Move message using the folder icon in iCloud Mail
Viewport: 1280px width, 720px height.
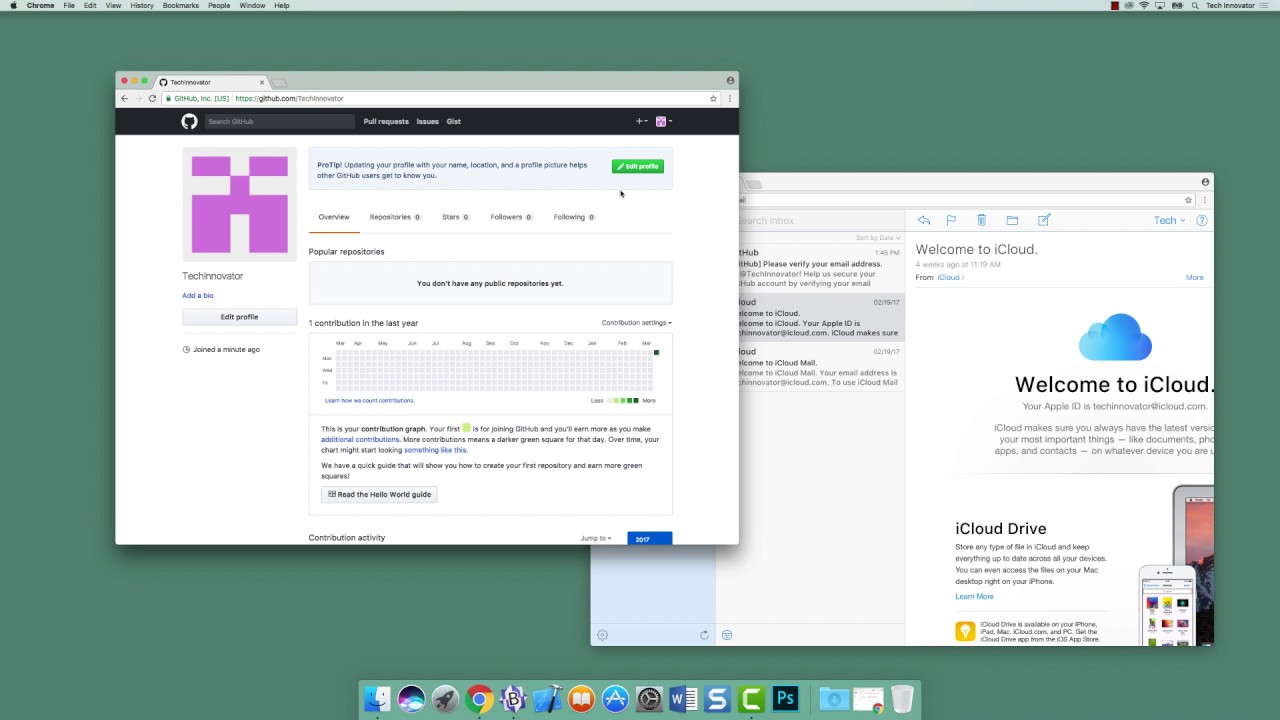[x=1012, y=220]
